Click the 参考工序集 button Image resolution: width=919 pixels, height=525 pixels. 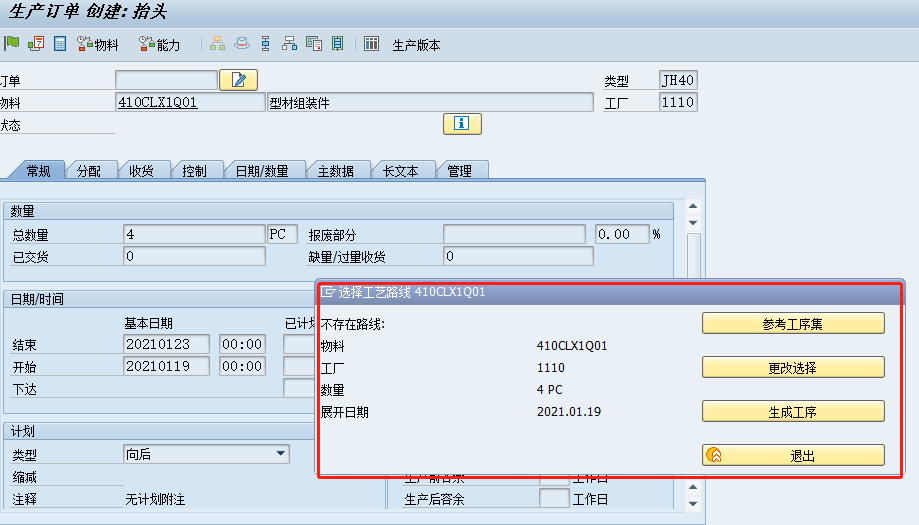793,323
